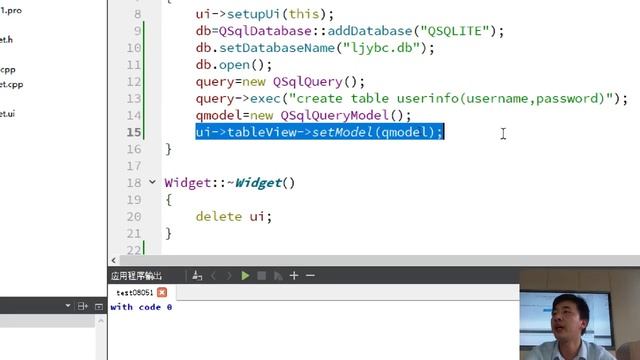640x360 pixels.
Task: Zoom in the application output text
Action: (x=294, y=276)
